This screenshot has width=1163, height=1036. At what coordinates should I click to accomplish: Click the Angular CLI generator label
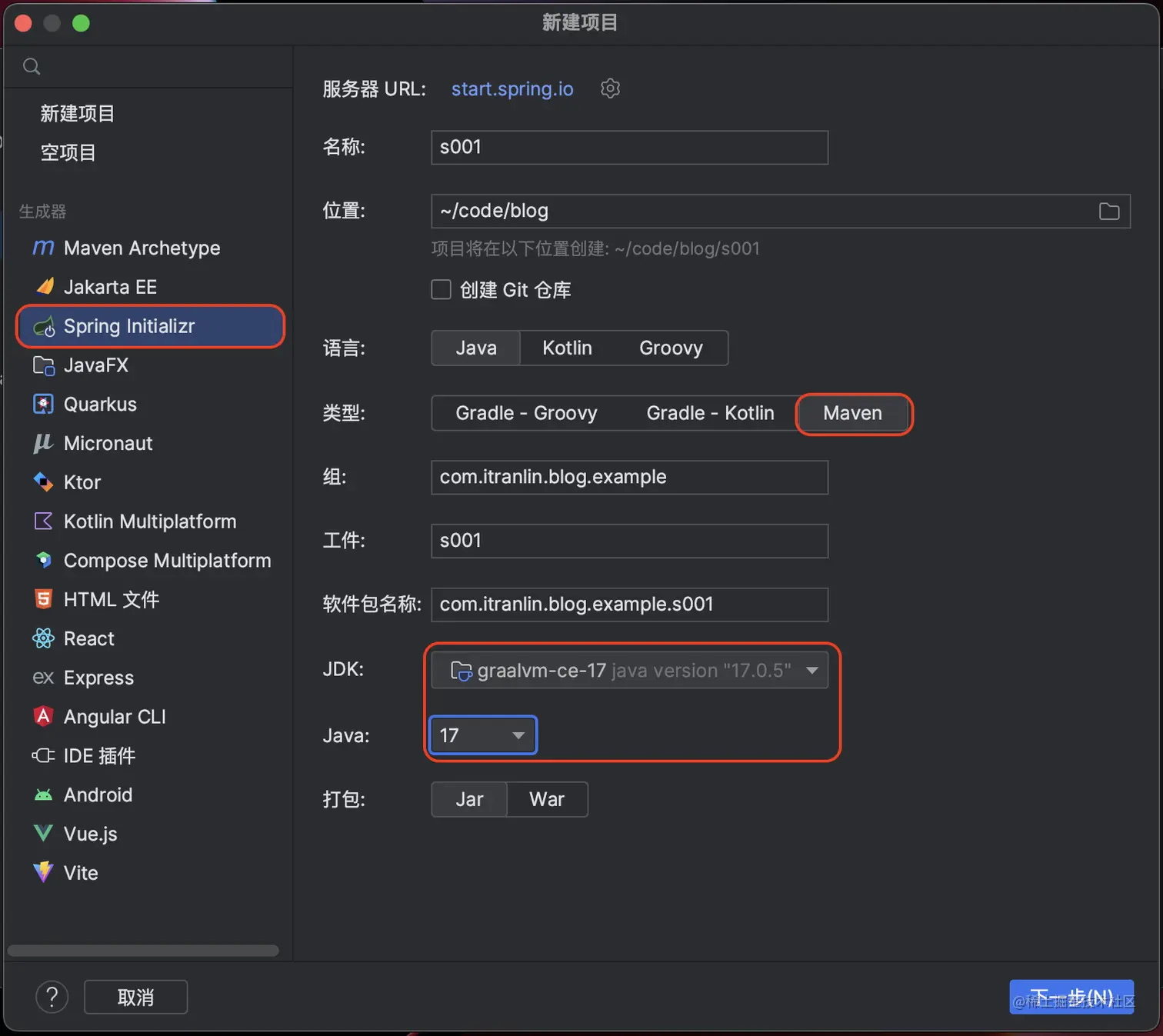pos(115,716)
